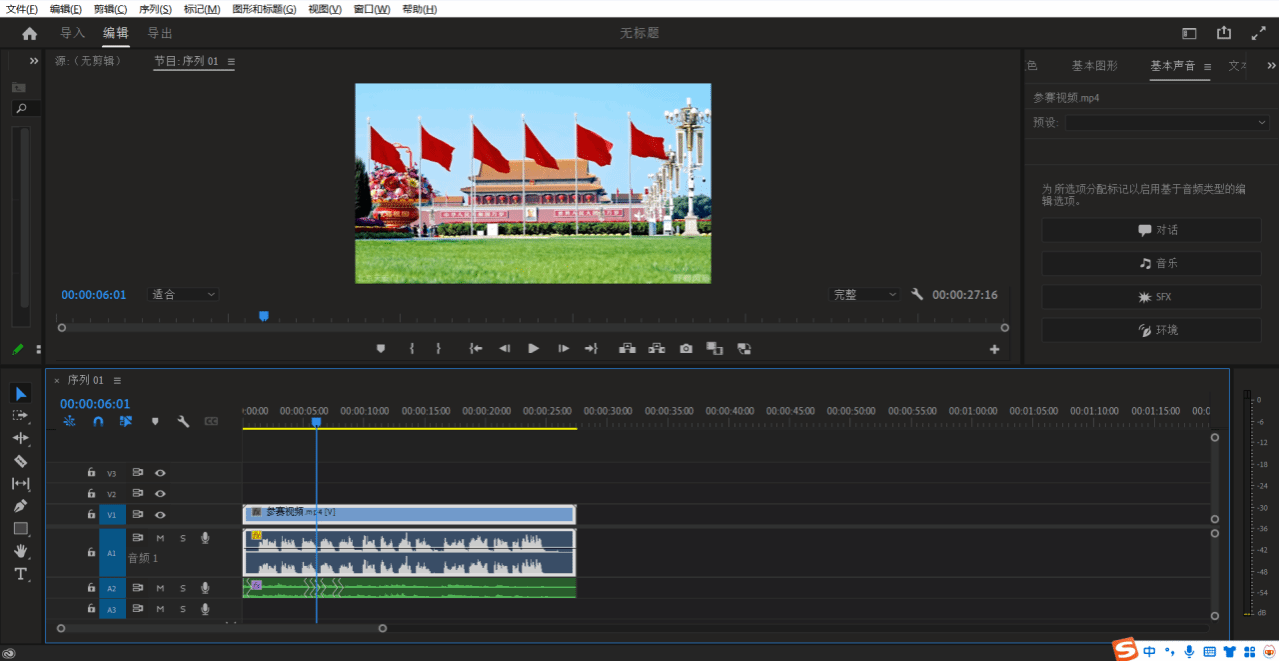Open the 序列(S) menu
1280x661 pixels.
point(155,9)
